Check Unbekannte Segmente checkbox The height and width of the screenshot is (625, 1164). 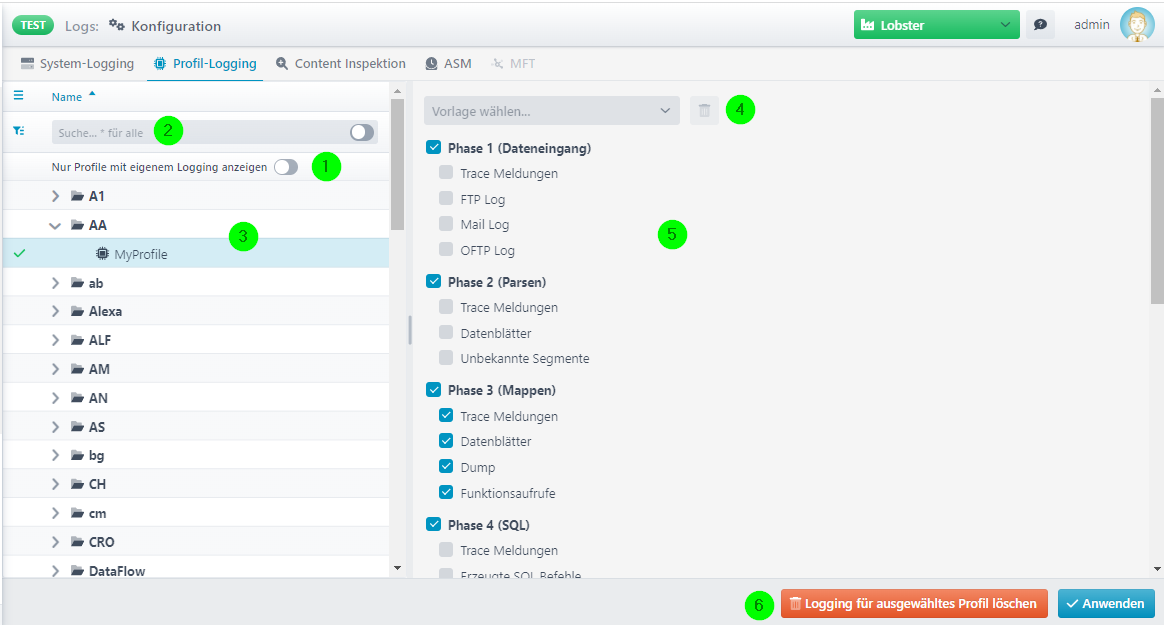tap(445, 358)
